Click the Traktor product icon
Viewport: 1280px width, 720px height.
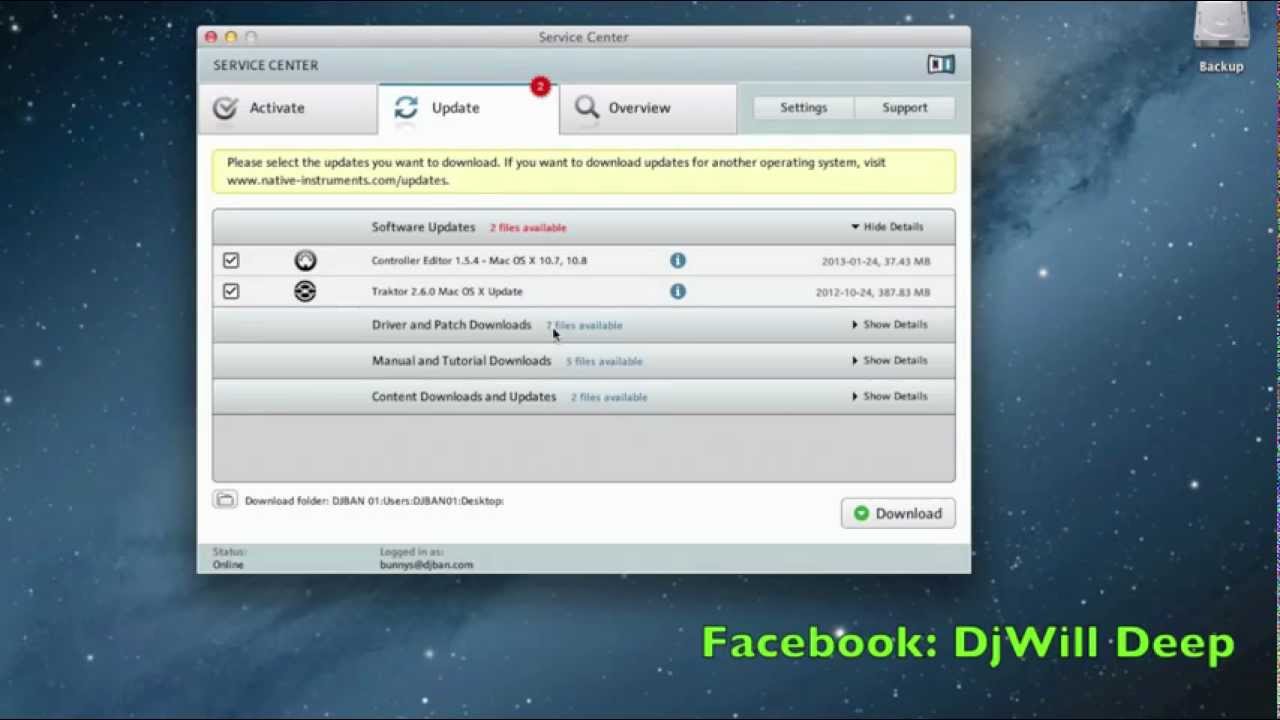point(305,291)
